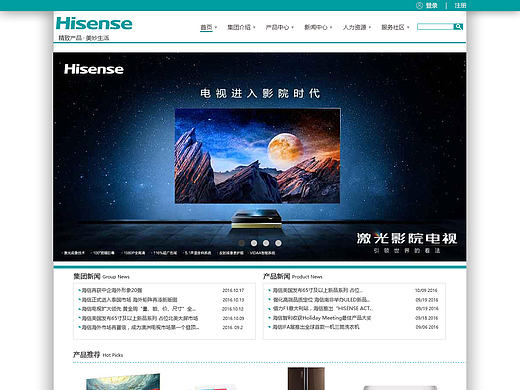Expand the dropdown arrow beside 首页
The height and width of the screenshot is (390, 520).
pos(216,27)
